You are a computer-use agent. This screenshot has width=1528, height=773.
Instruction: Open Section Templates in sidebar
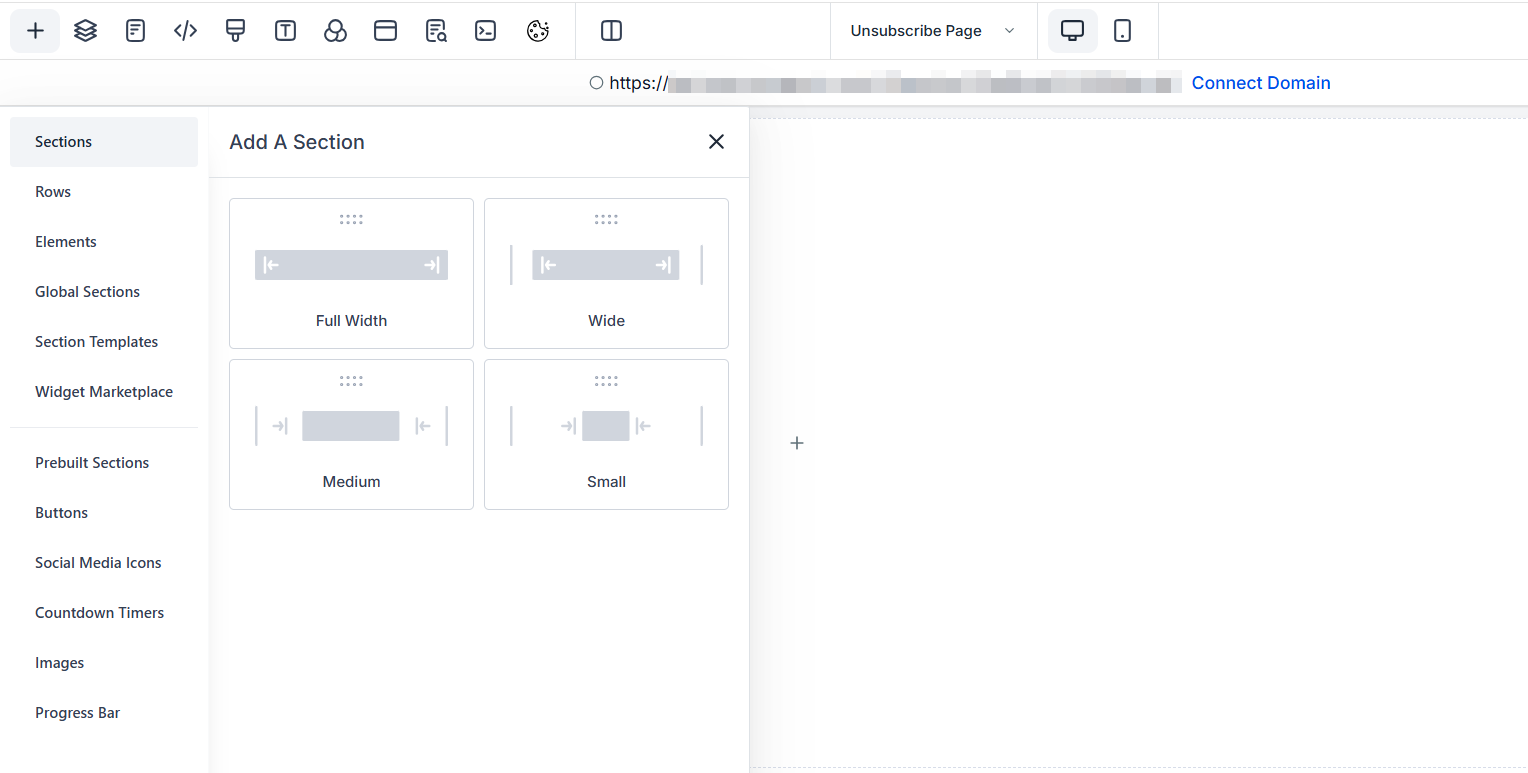pyautogui.click(x=104, y=342)
